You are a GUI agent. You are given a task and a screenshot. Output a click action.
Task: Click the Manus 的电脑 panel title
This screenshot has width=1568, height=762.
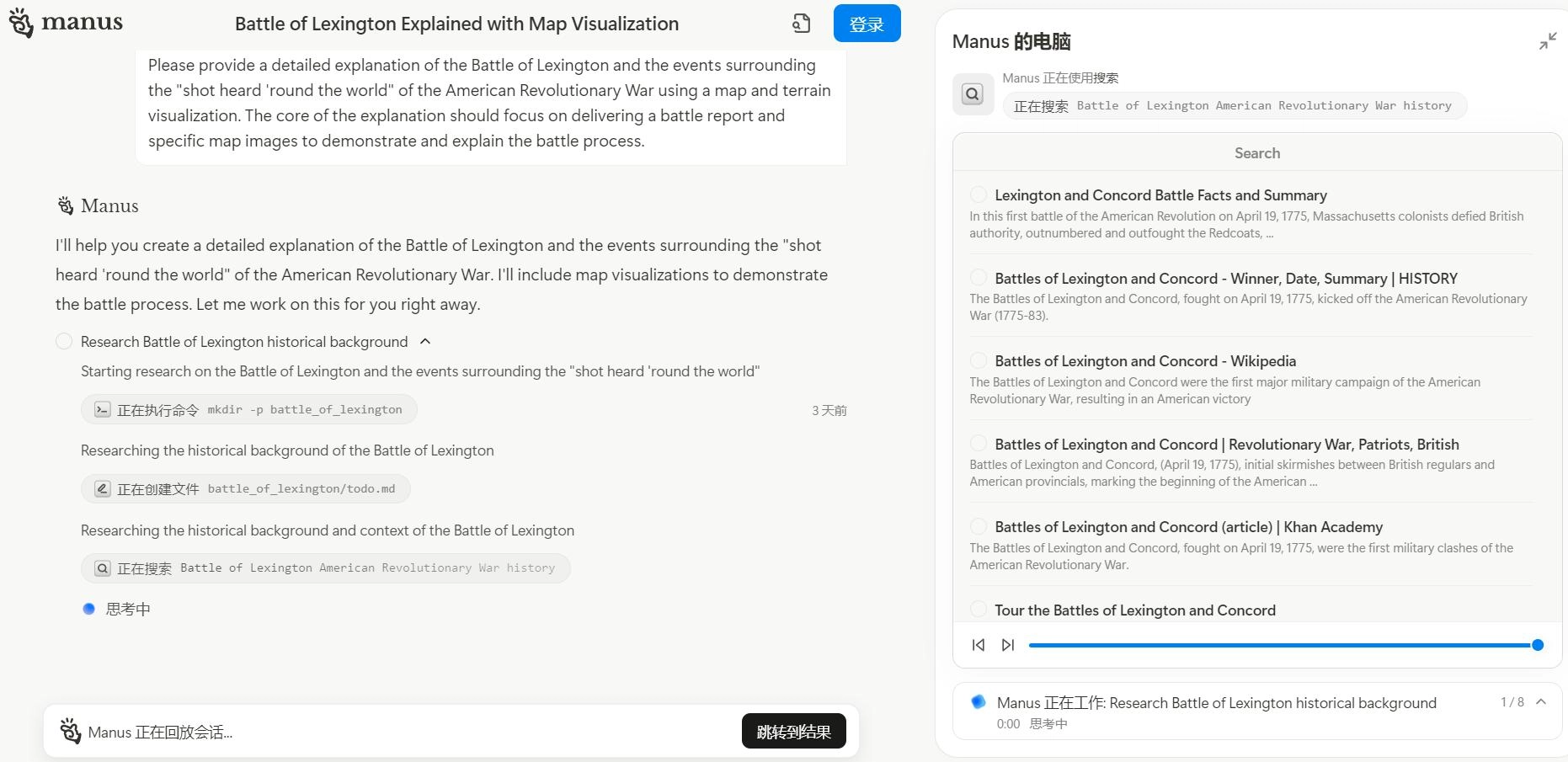(x=1011, y=41)
